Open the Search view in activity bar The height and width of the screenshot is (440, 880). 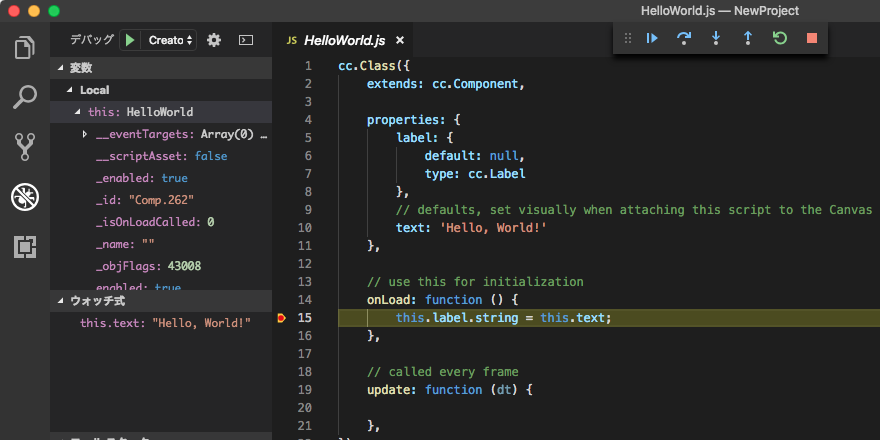click(x=25, y=97)
